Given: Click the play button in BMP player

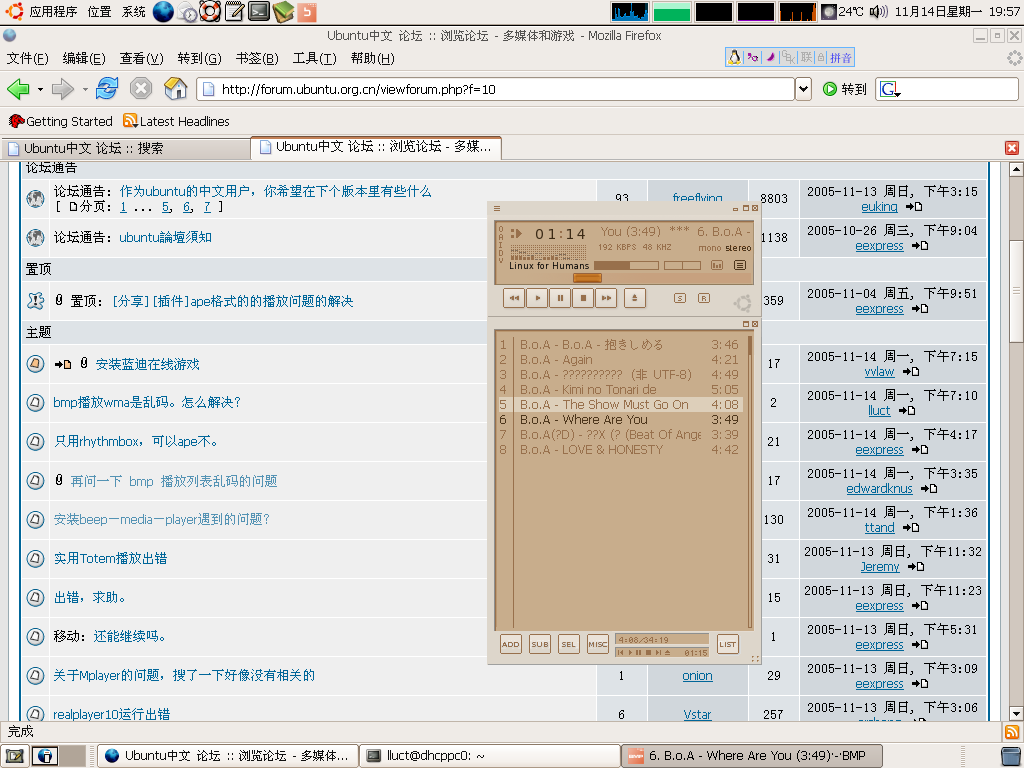Looking at the screenshot, I should point(537,298).
